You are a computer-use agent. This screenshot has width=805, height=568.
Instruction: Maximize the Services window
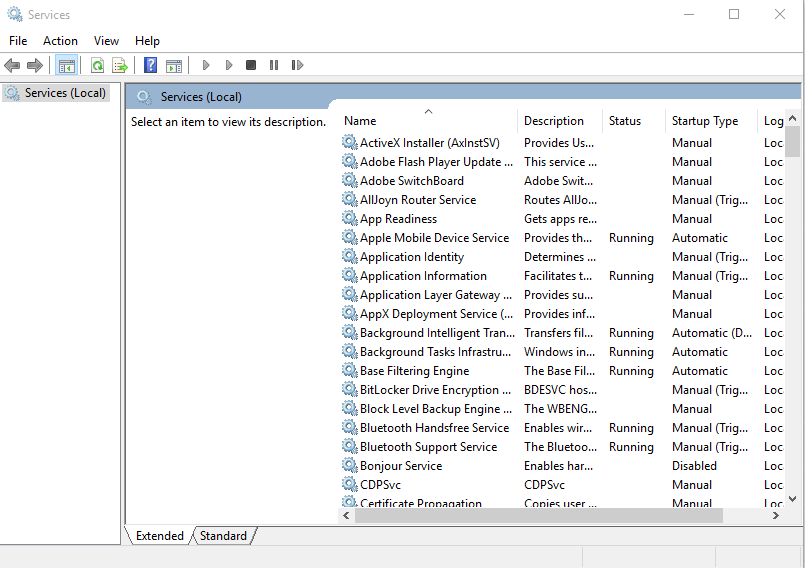point(734,14)
